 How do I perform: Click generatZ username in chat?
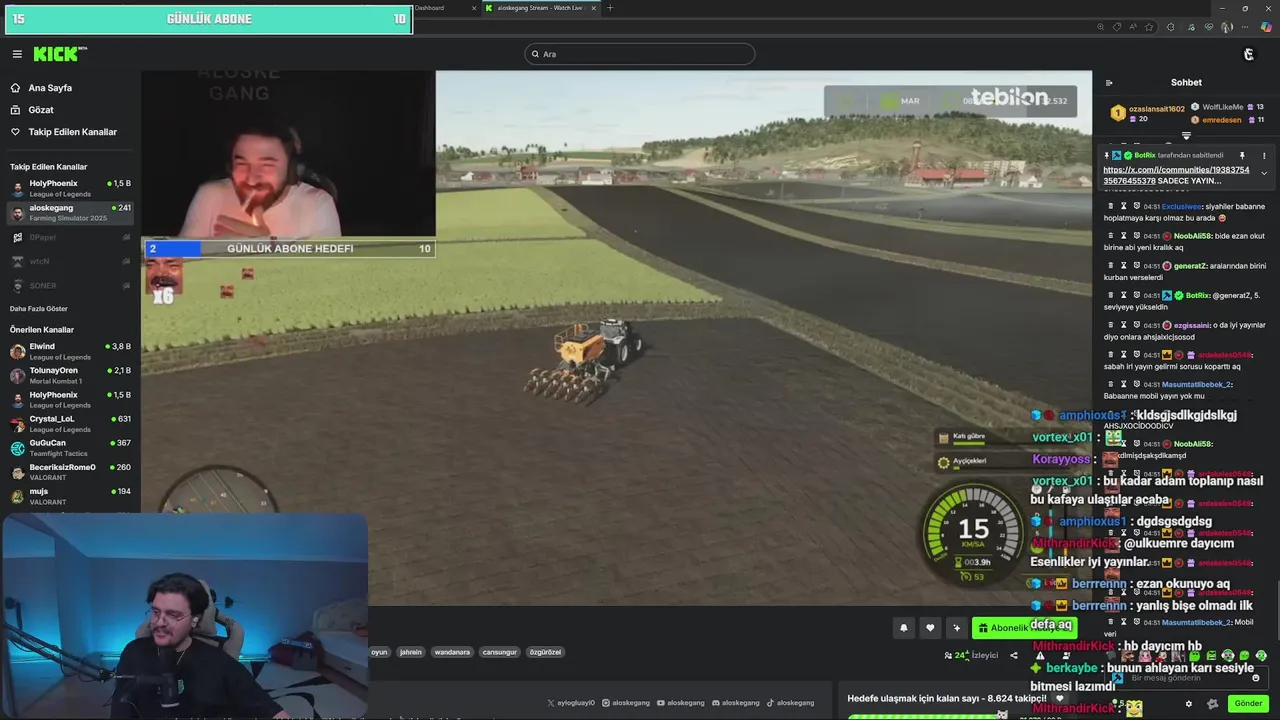click(1189, 266)
